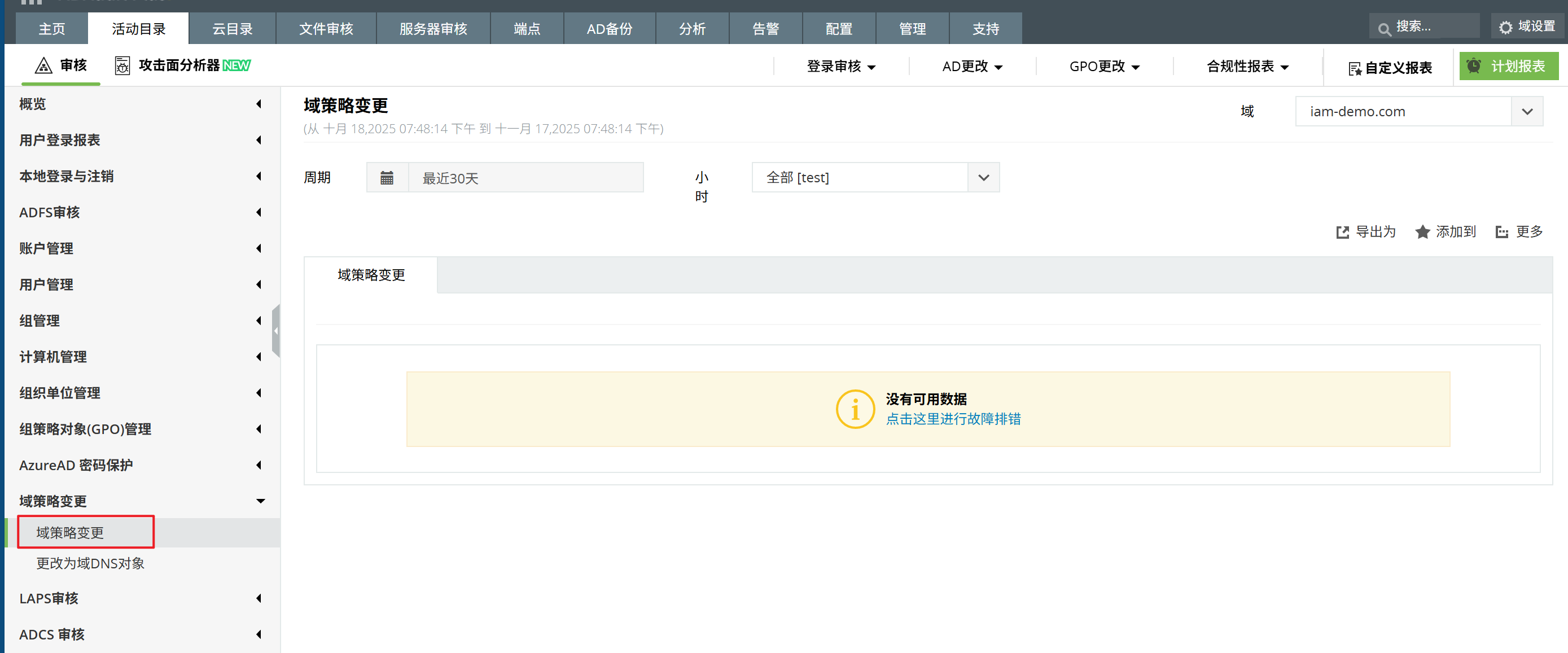1568x653 pixels.
Task: Select 更改为域DNS对象 in sidebar
Action: coord(90,563)
